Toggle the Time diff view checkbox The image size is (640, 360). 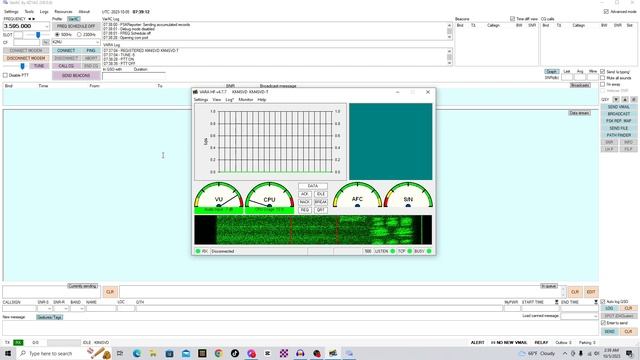[512, 19]
